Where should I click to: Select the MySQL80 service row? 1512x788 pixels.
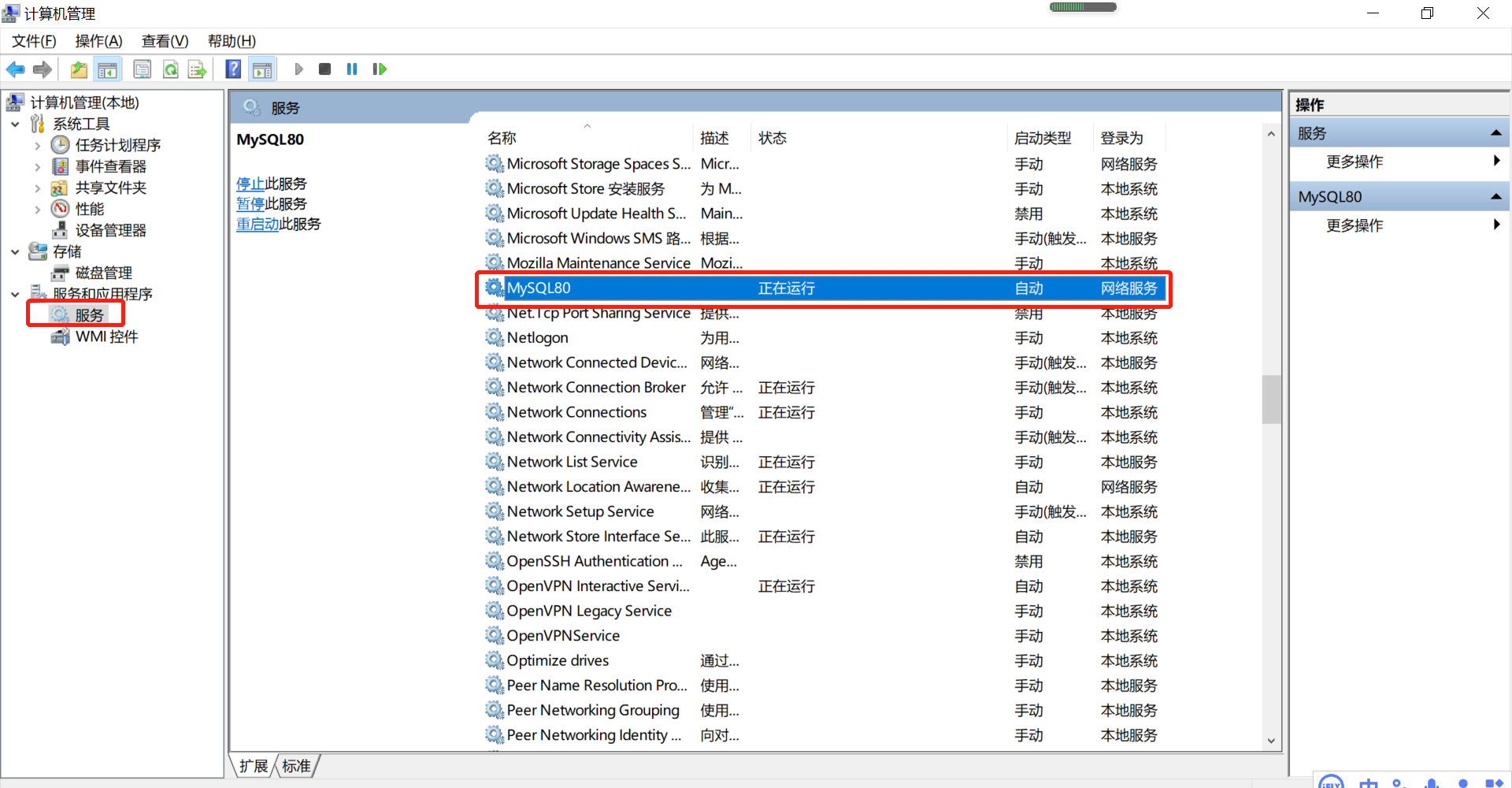point(824,288)
